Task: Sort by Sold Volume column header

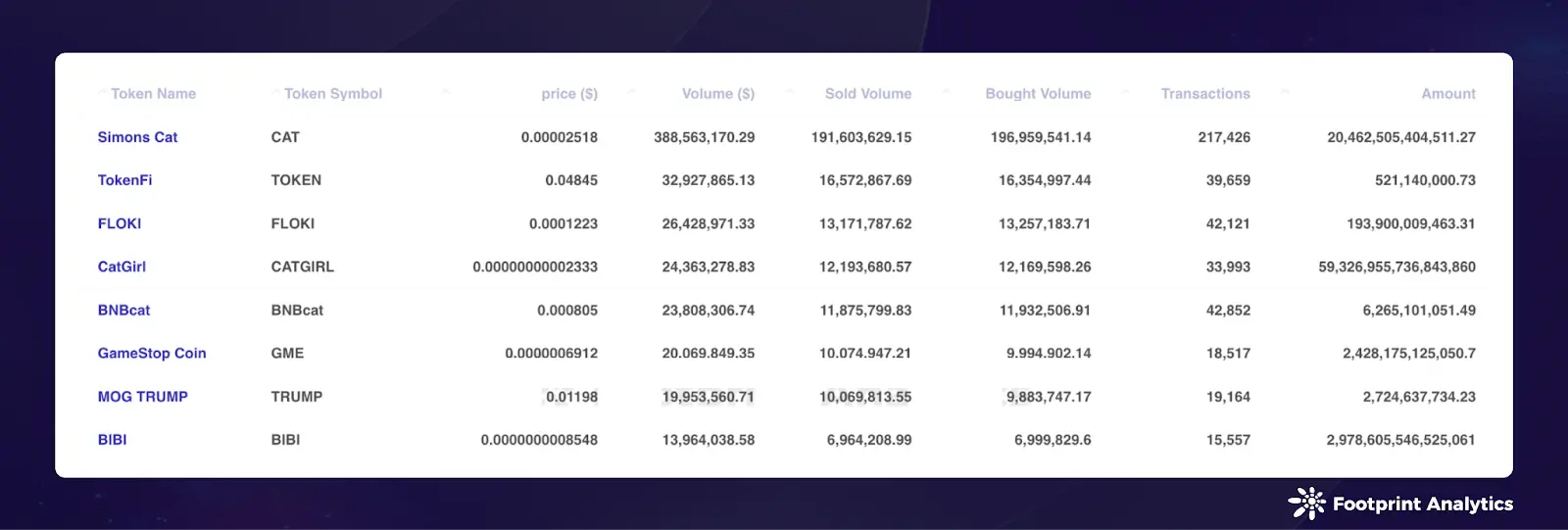Action: (x=867, y=94)
